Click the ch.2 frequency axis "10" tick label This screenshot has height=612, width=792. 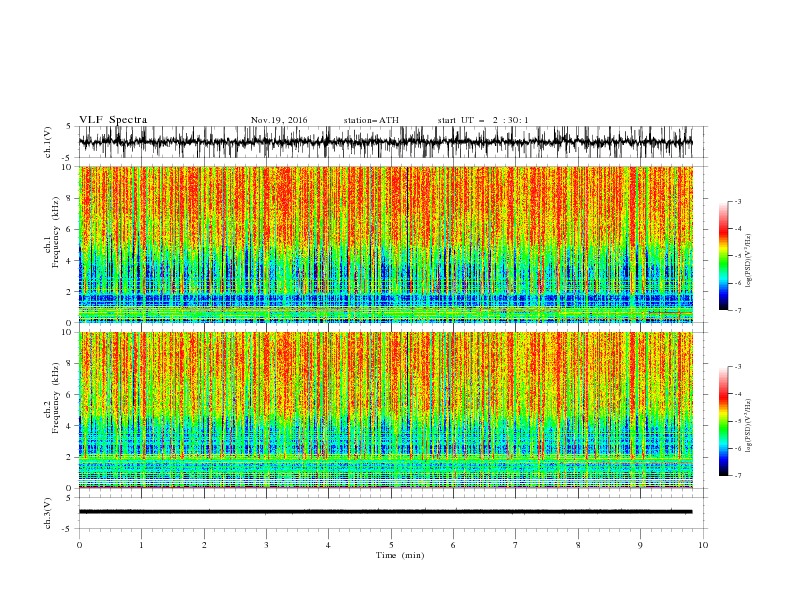click(67, 332)
